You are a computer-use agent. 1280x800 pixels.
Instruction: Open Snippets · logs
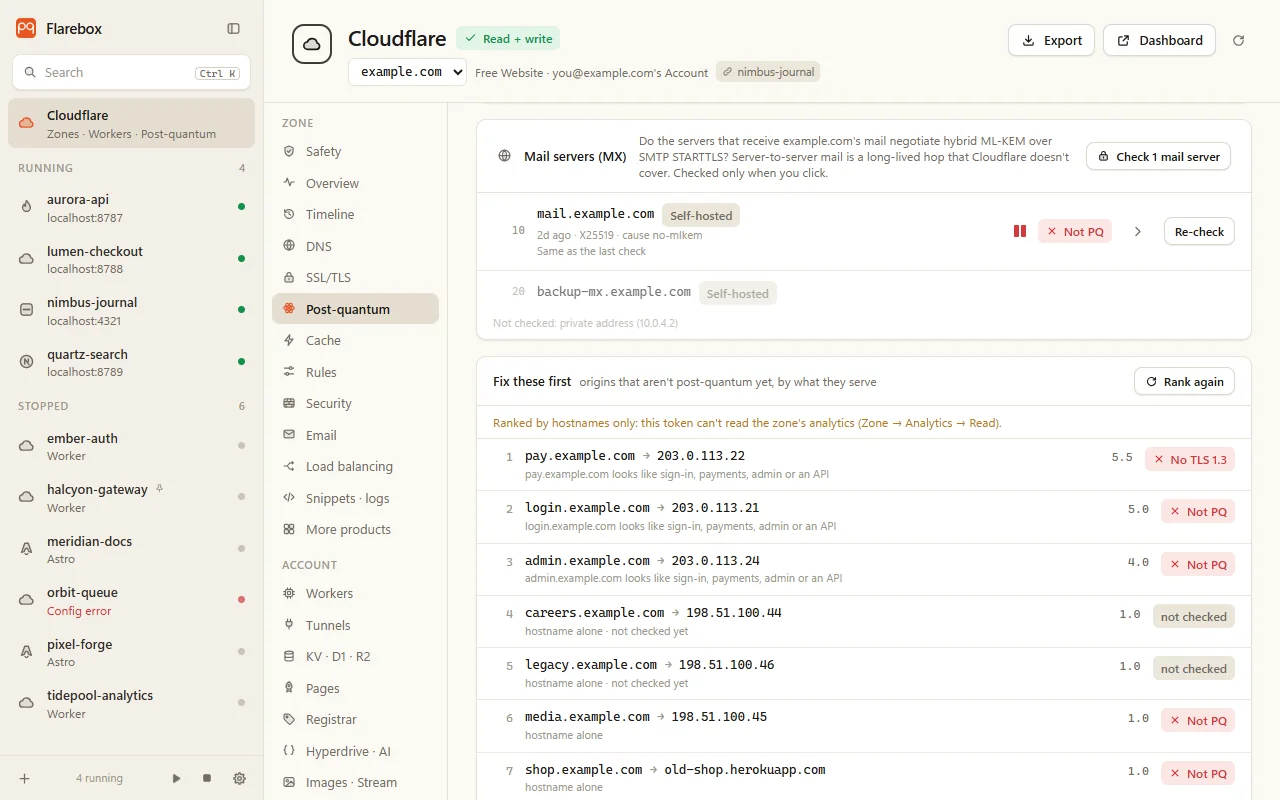[355, 498]
